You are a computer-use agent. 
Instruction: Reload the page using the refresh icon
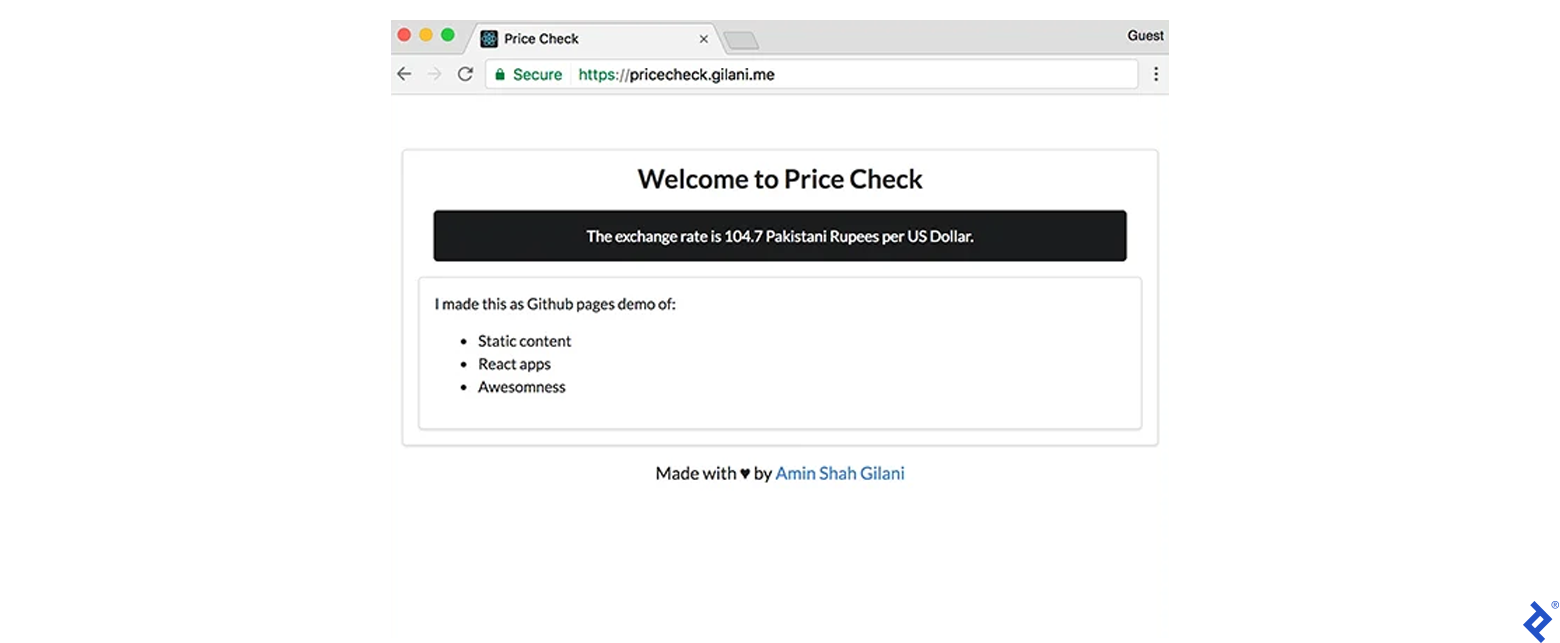click(464, 73)
